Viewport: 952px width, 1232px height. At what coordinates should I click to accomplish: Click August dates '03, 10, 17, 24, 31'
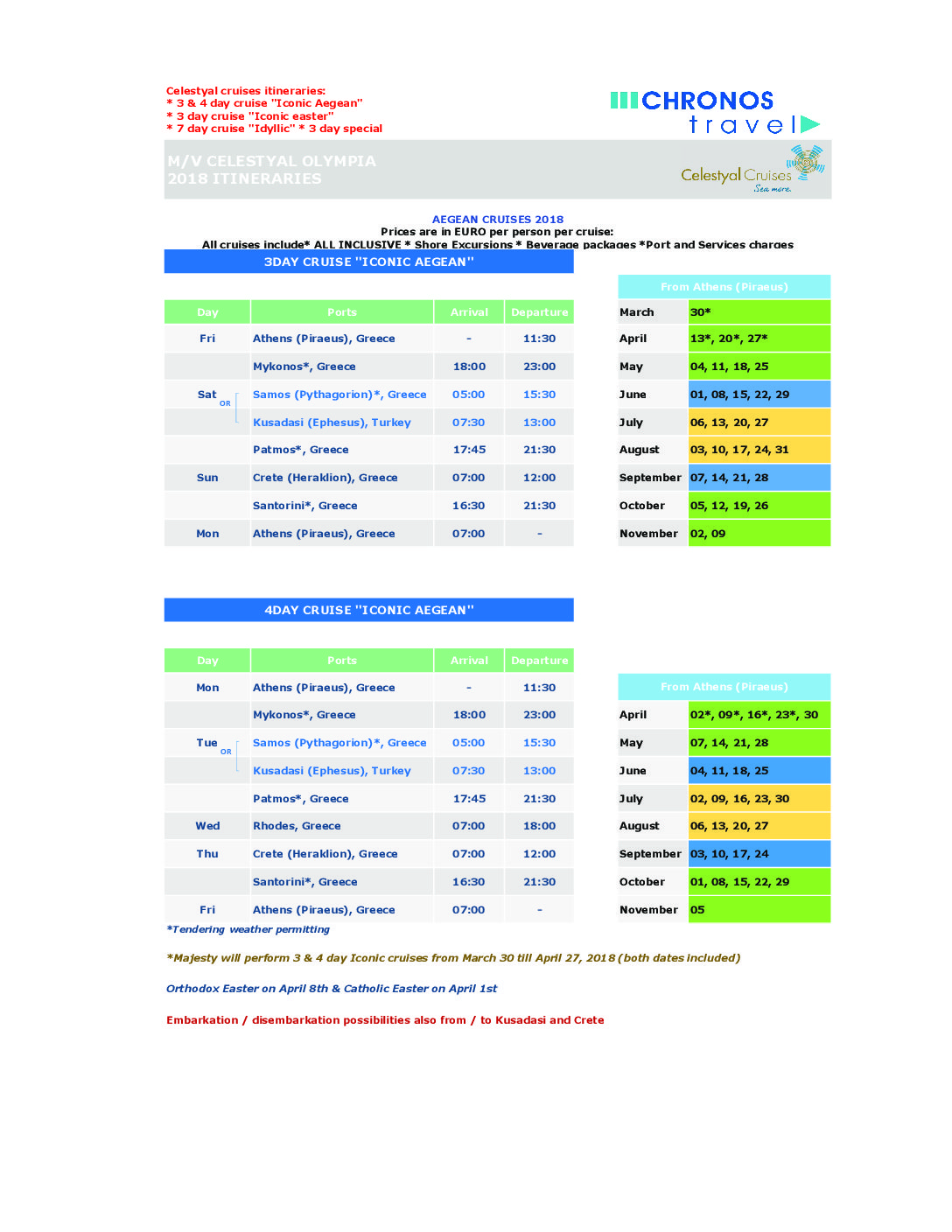tap(759, 450)
